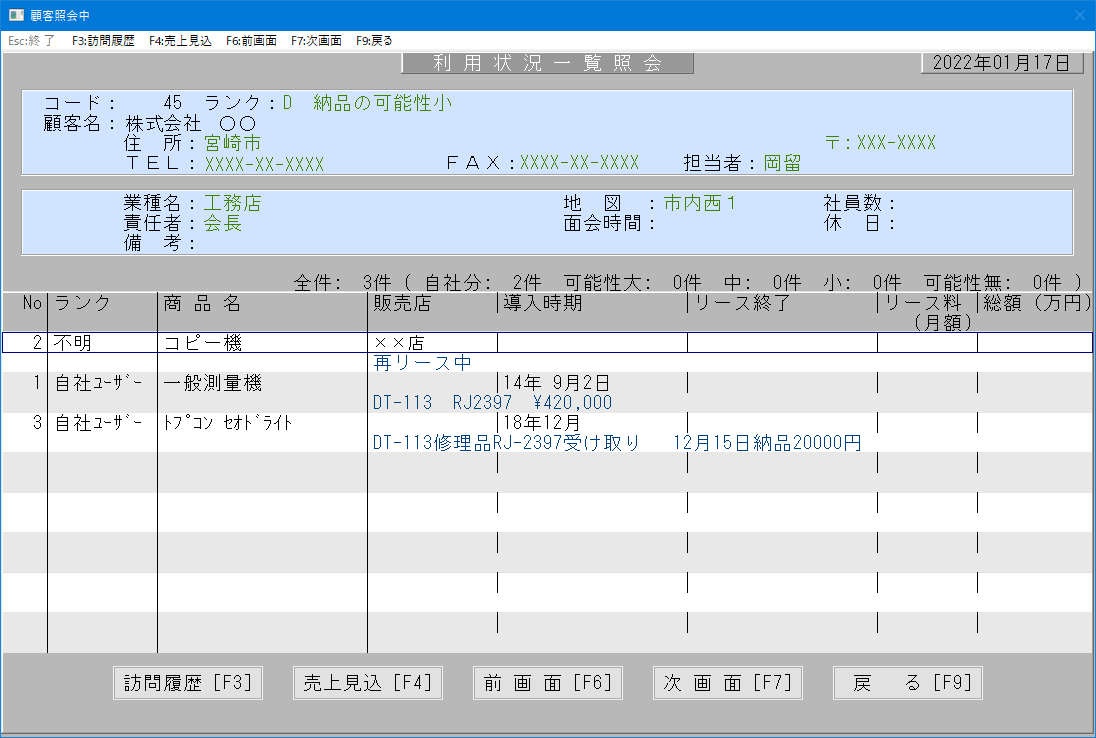Click the 業種名 value 工務店
The image size is (1096, 738).
pyautogui.click(x=233, y=203)
